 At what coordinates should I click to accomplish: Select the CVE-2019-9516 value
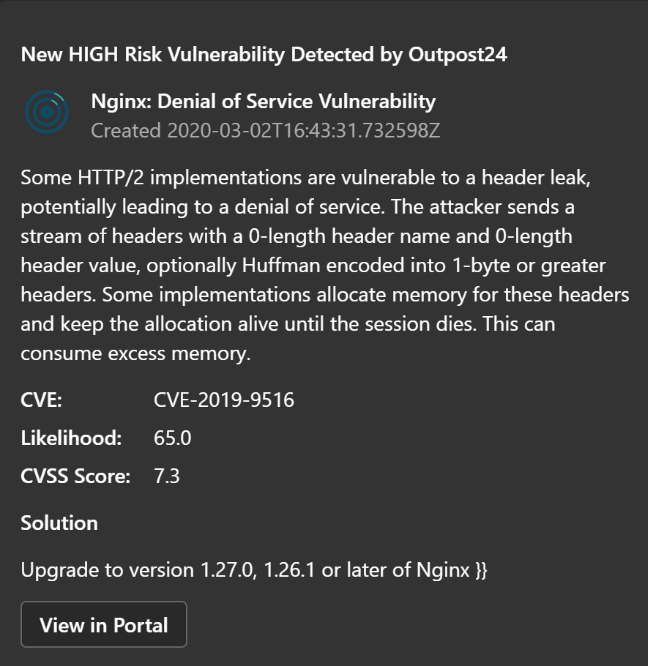pyautogui.click(x=224, y=401)
